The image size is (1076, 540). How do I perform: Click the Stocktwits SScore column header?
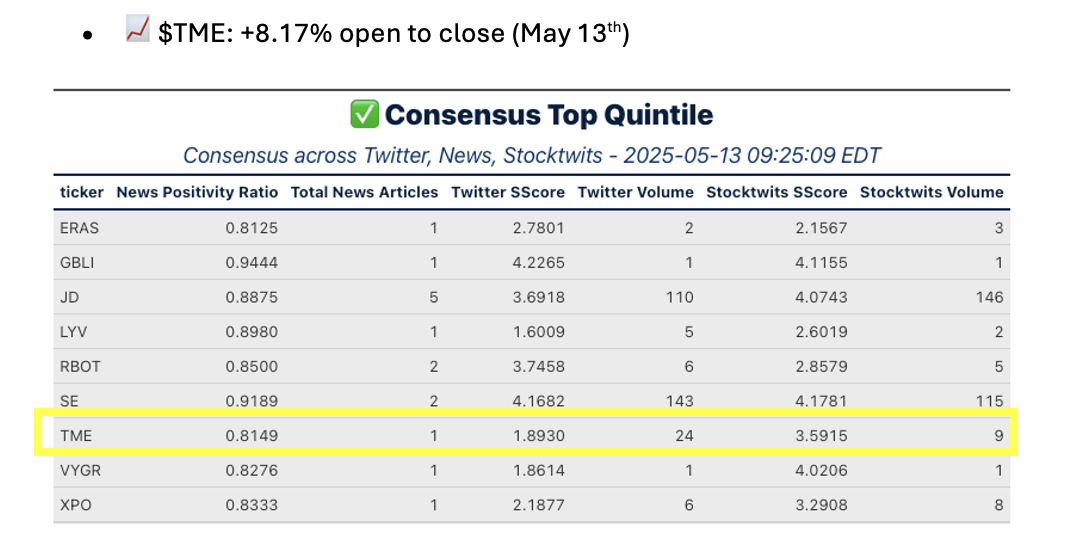coord(776,192)
